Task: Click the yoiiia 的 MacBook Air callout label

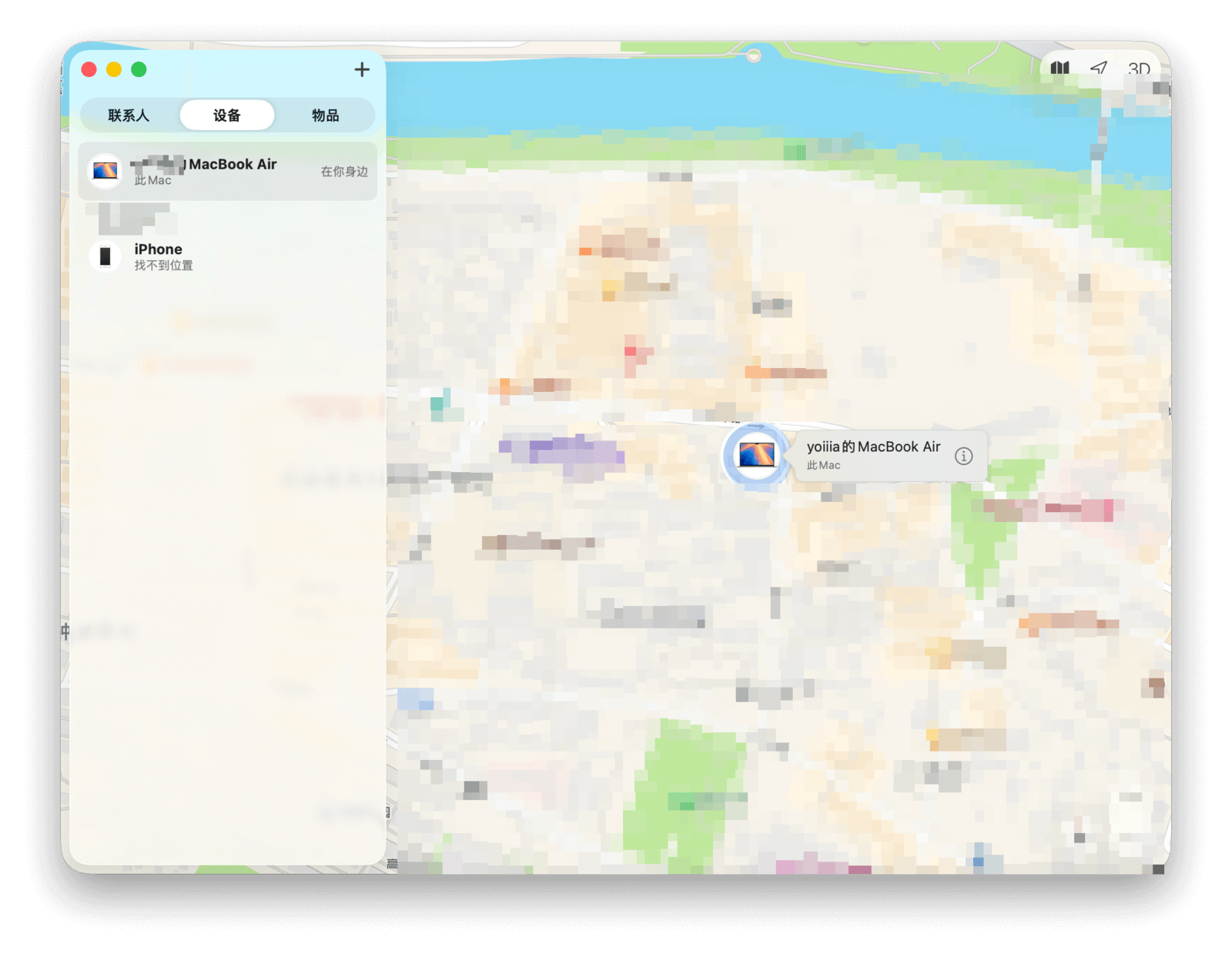Action: (x=873, y=447)
